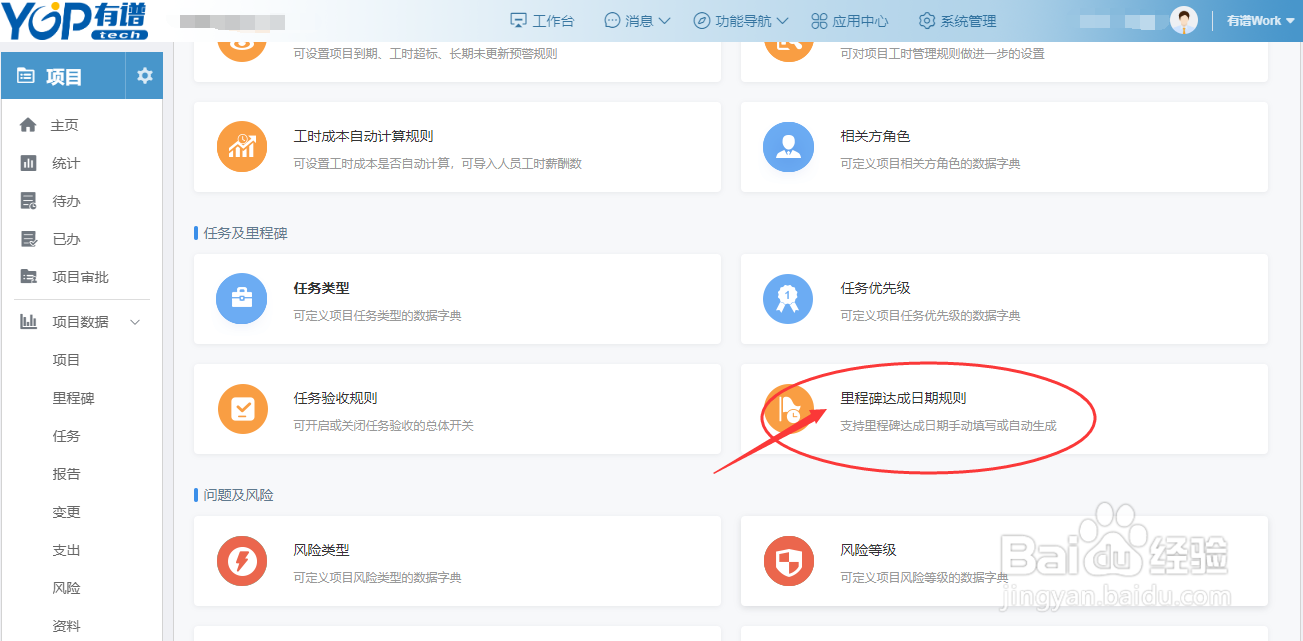This screenshot has width=1303, height=641.
Task: Open the 工时成本自动计算规则 chart icon
Action: [243, 147]
